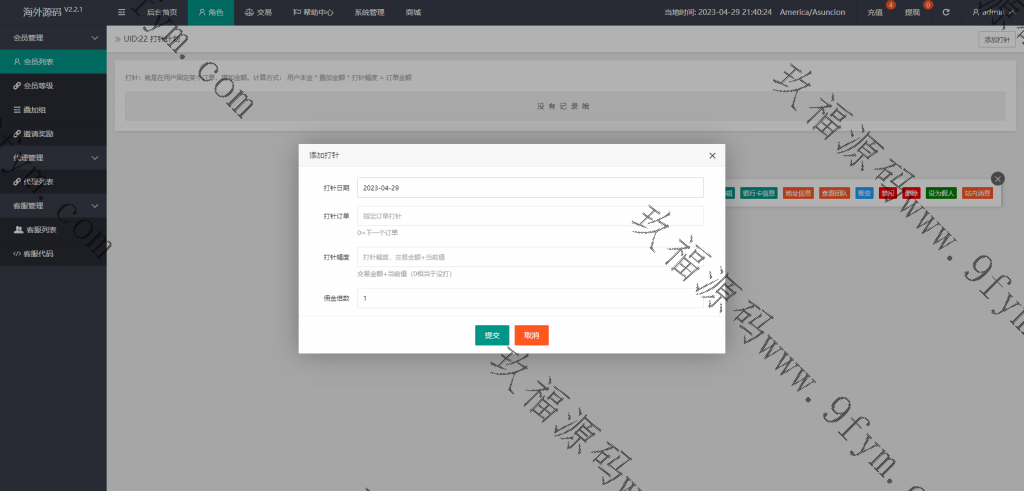The image size is (1024, 491).
Task: Click the green 提交 button
Action: coord(492,336)
